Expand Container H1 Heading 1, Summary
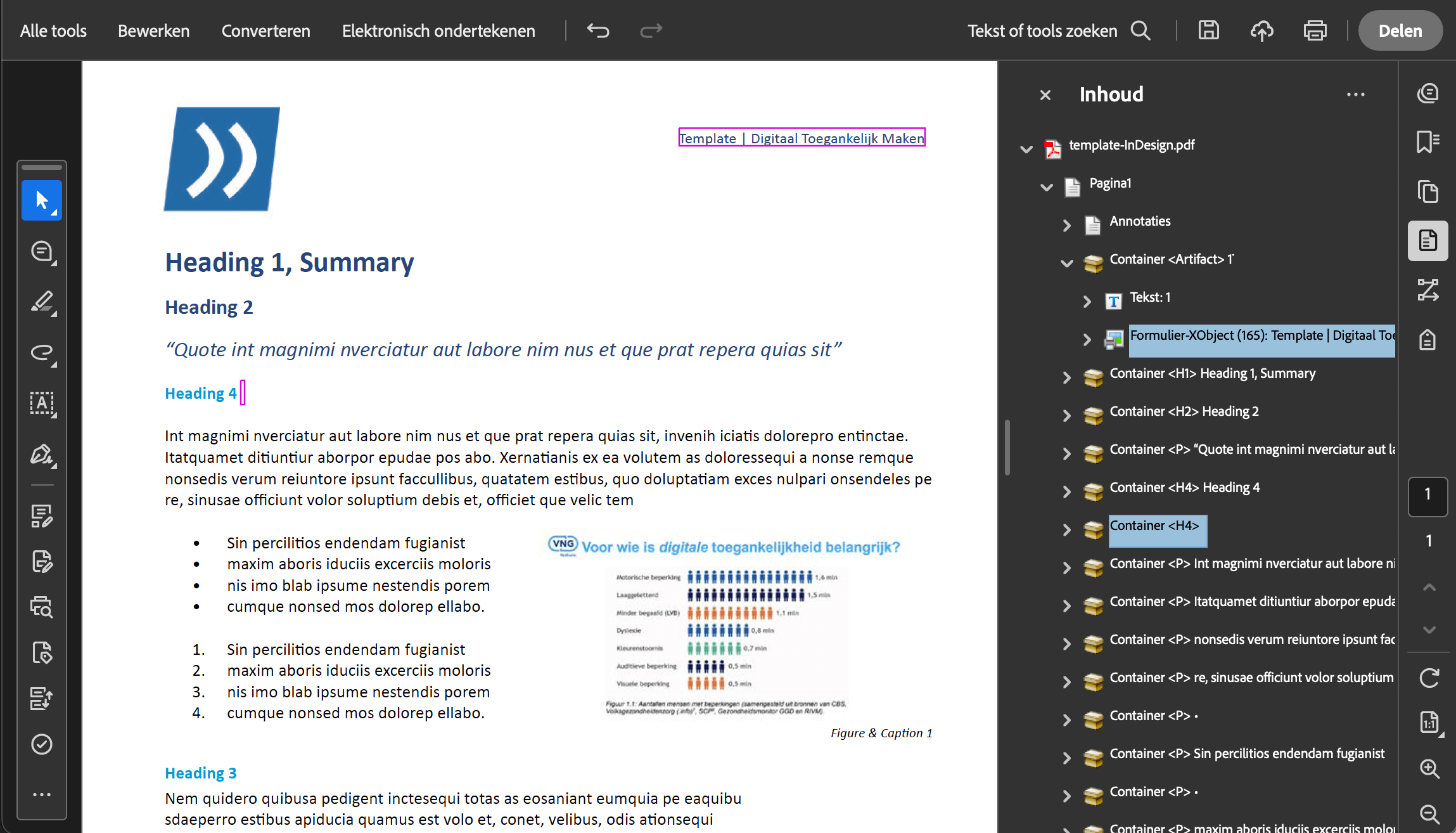The image size is (1456, 833). point(1067,377)
